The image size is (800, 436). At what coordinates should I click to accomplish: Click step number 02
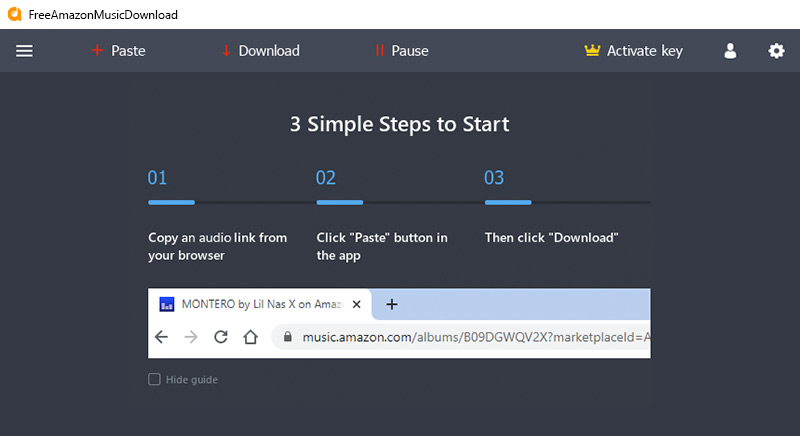click(x=326, y=178)
